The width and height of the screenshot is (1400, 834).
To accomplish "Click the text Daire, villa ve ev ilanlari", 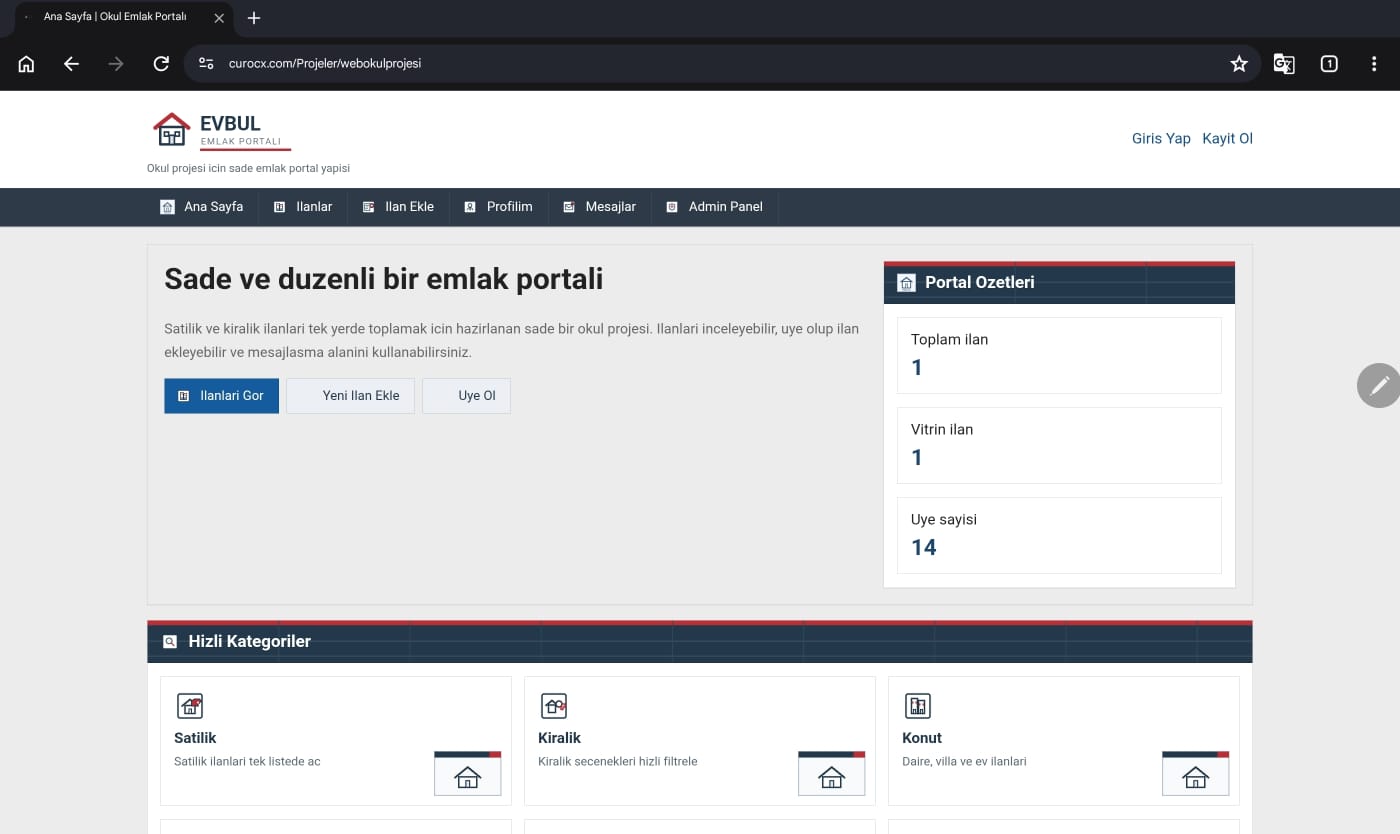I will point(964,762).
